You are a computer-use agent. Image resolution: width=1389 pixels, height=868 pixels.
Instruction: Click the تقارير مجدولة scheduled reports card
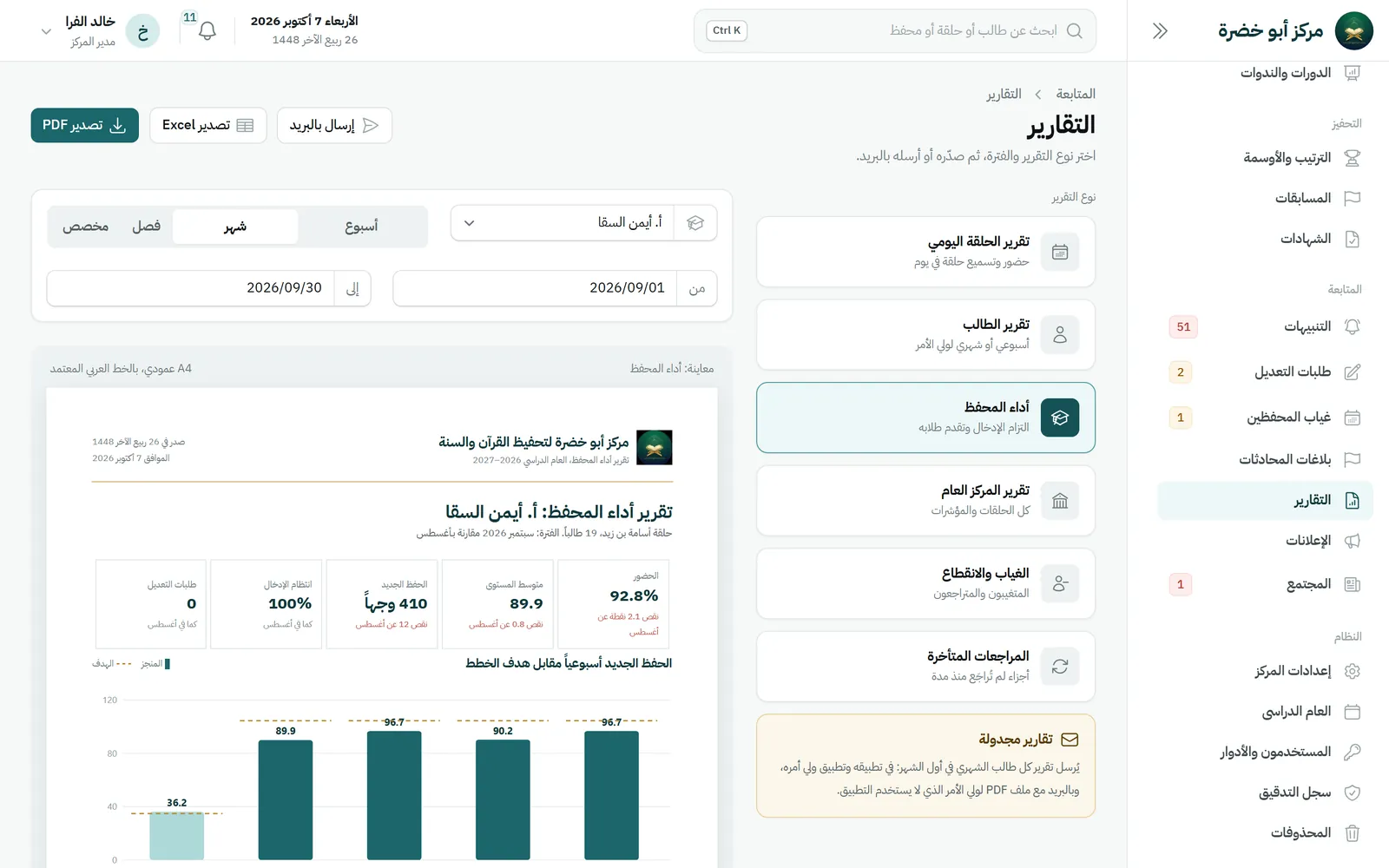[925, 766]
